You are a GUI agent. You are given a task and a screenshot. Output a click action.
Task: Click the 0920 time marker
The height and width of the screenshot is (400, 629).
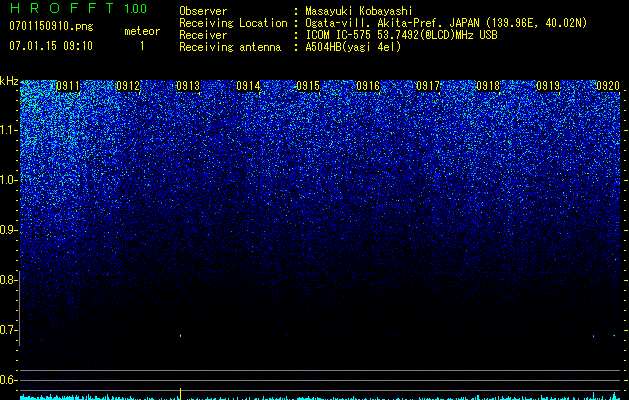[608, 86]
